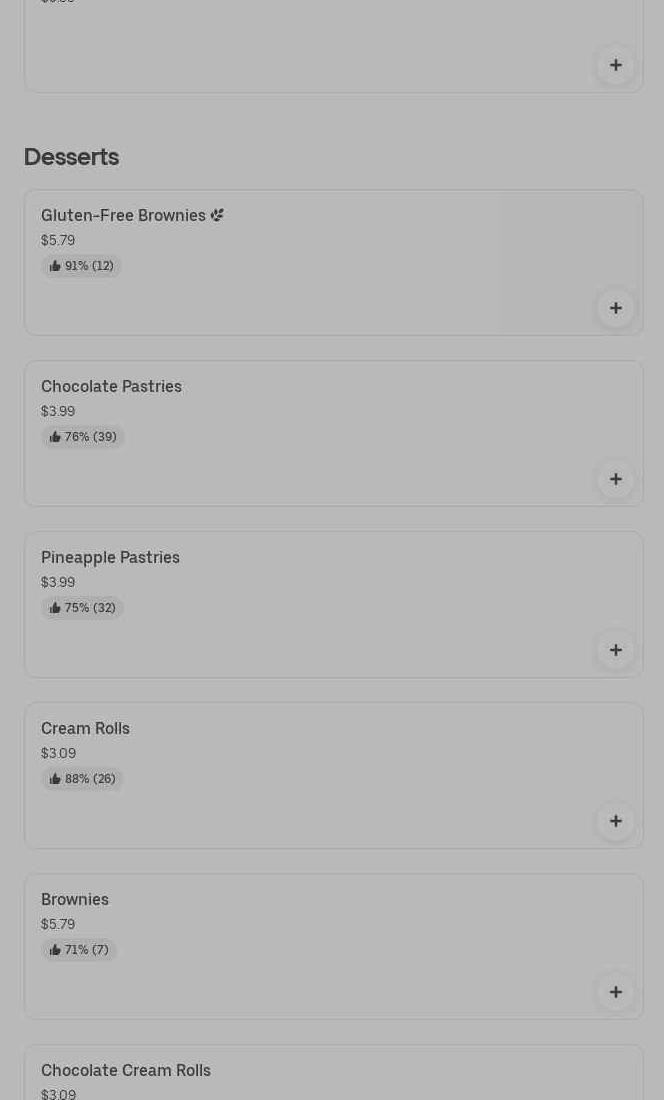This screenshot has width=664, height=1100.
Task: Click the 75% (32) rating badge
Action: [x=82, y=608]
